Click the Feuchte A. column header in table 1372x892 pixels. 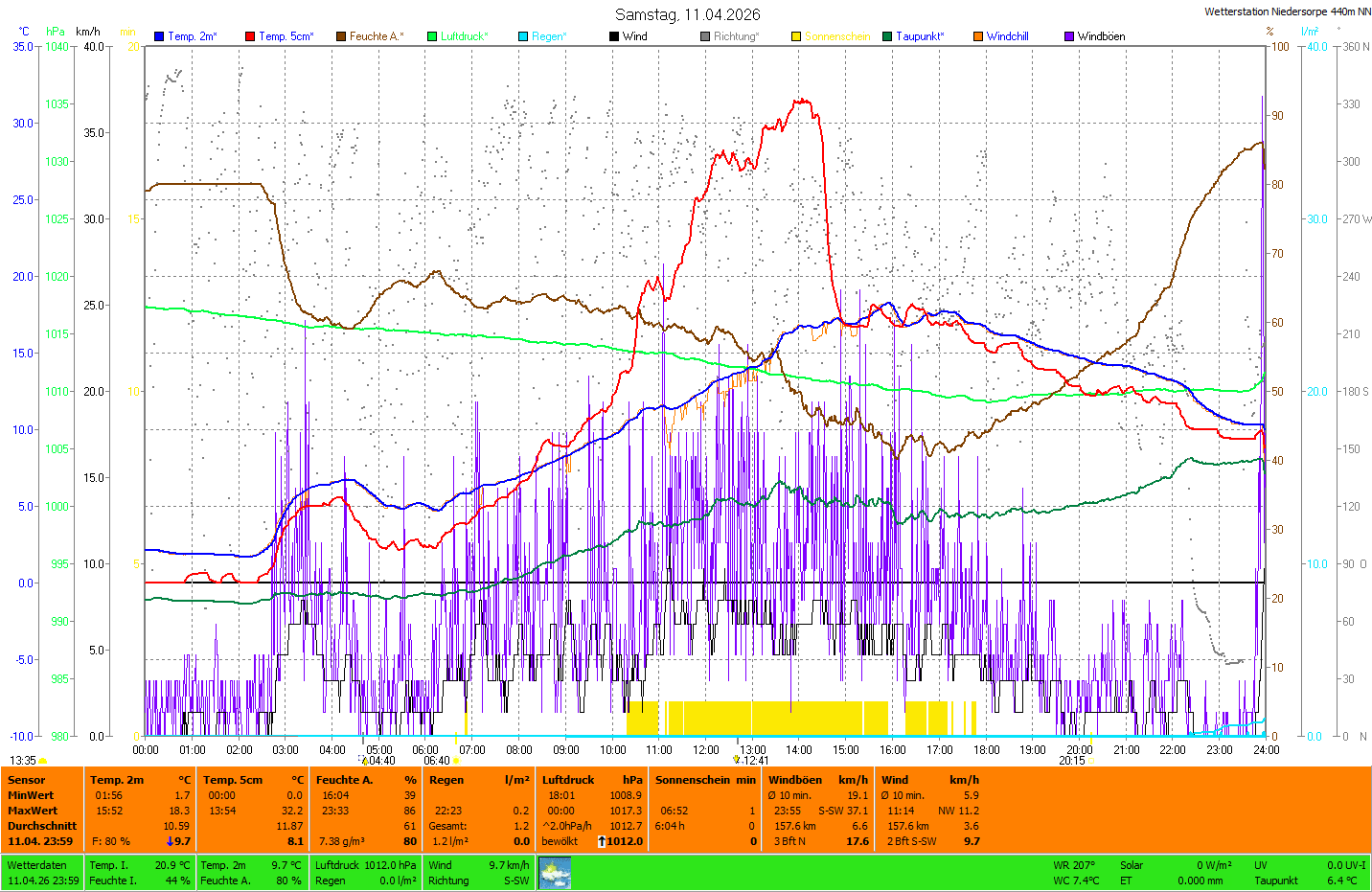point(344,780)
